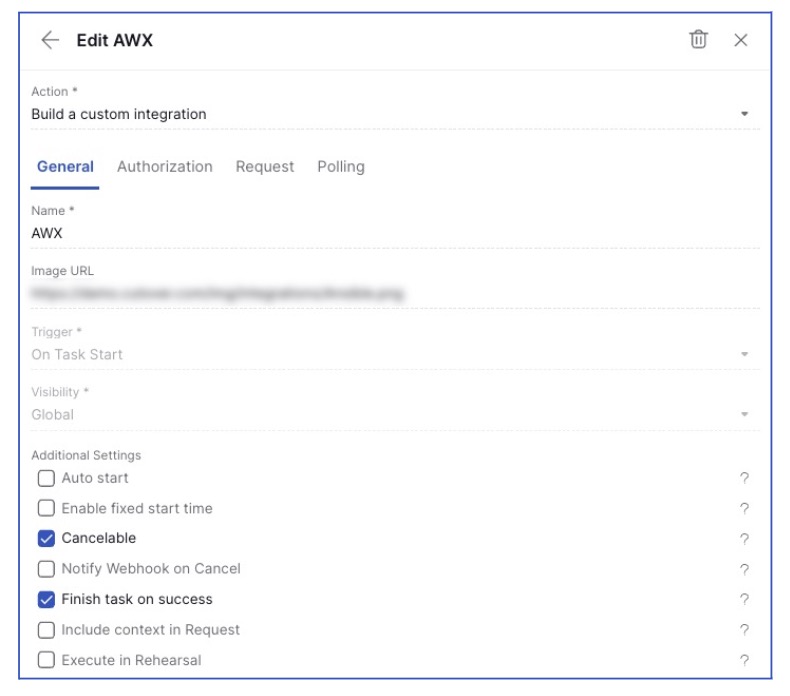The width and height of the screenshot is (790, 696).
Task: Show help for Include context in Request
Action: 744,630
